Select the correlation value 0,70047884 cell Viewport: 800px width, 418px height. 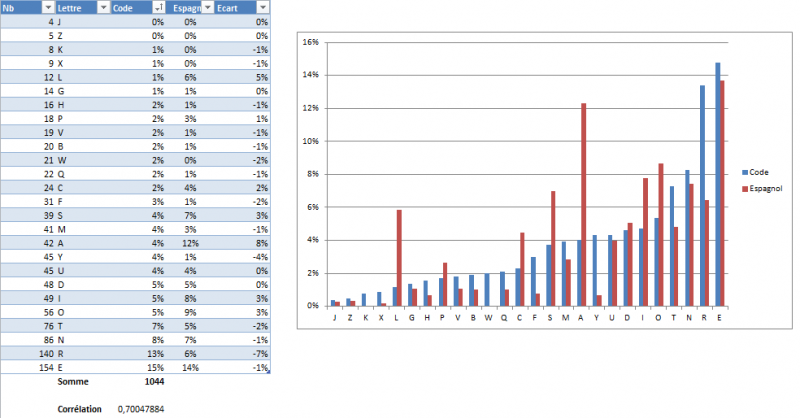(x=141, y=409)
